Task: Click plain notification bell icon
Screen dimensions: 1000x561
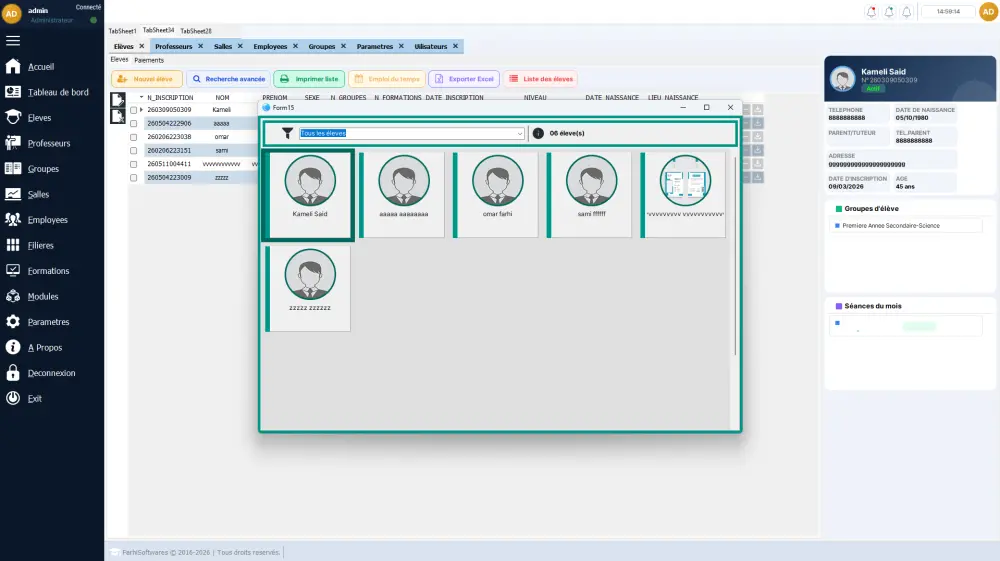Action: (x=906, y=11)
